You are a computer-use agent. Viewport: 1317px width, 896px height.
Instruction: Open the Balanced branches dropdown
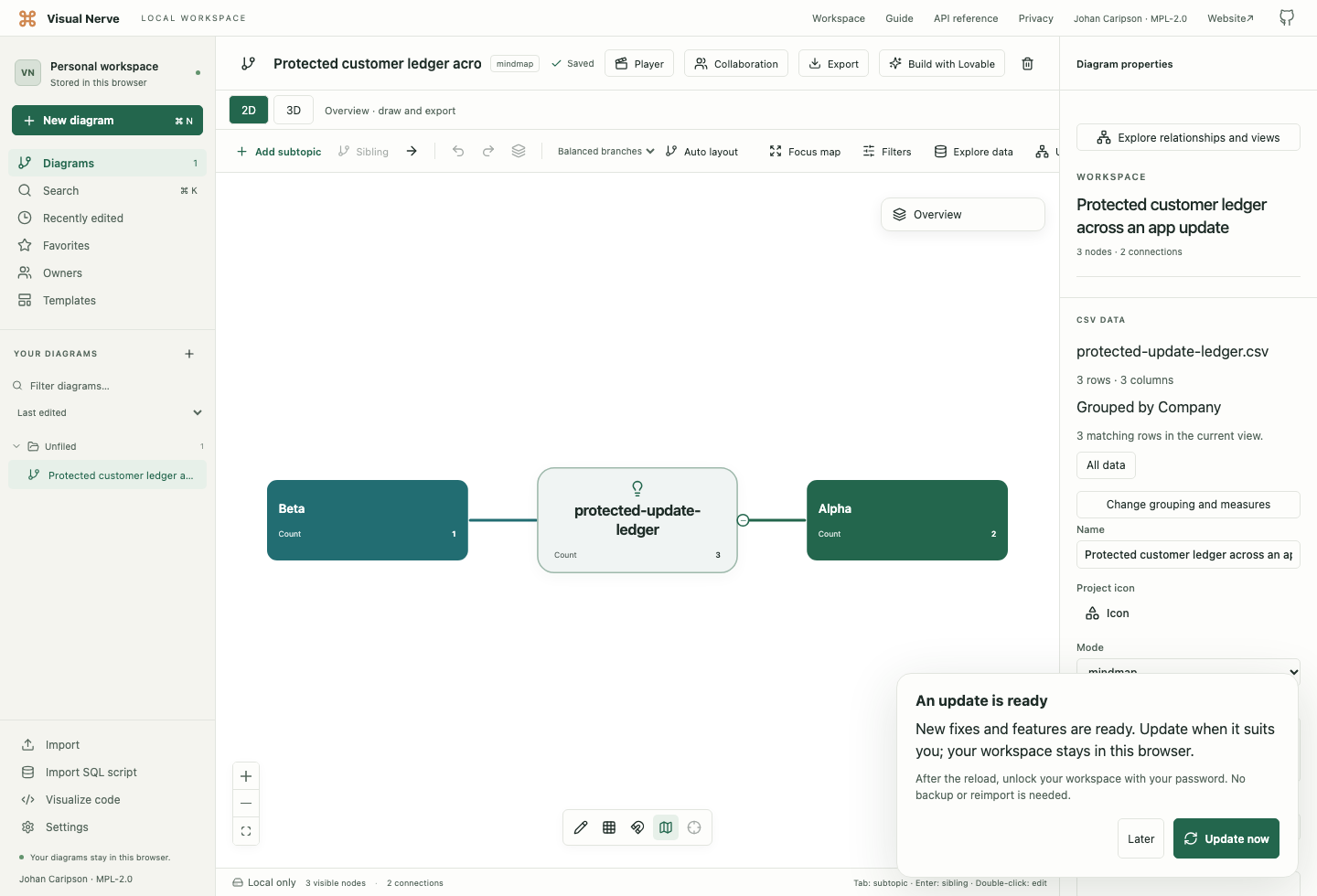pyautogui.click(x=605, y=151)
